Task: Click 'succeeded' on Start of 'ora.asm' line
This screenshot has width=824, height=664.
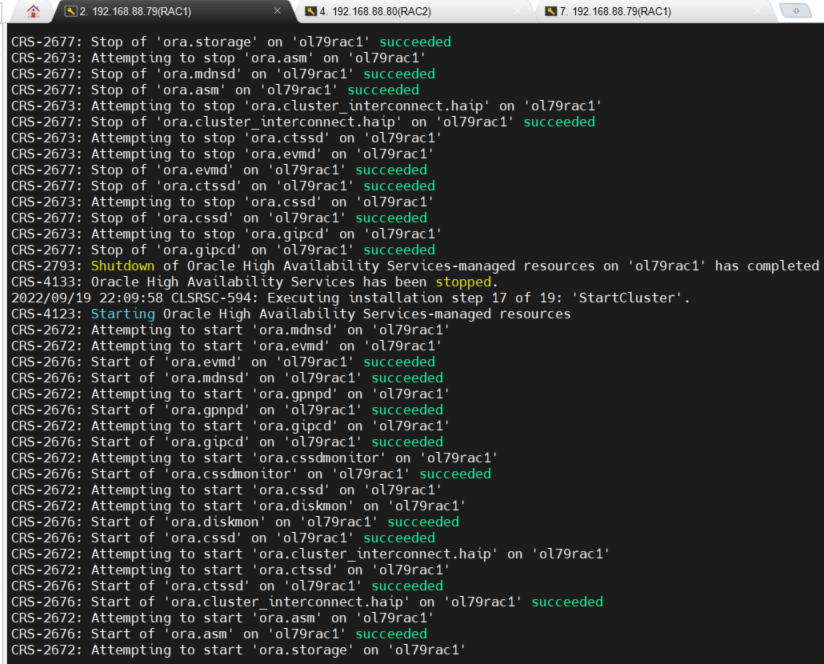Action: [392, 634]
